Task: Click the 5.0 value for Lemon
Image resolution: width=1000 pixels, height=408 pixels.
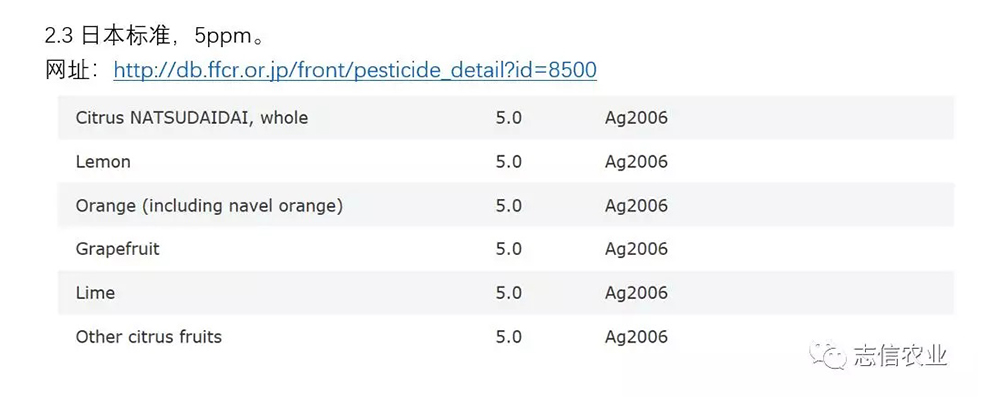Action: 509,162
